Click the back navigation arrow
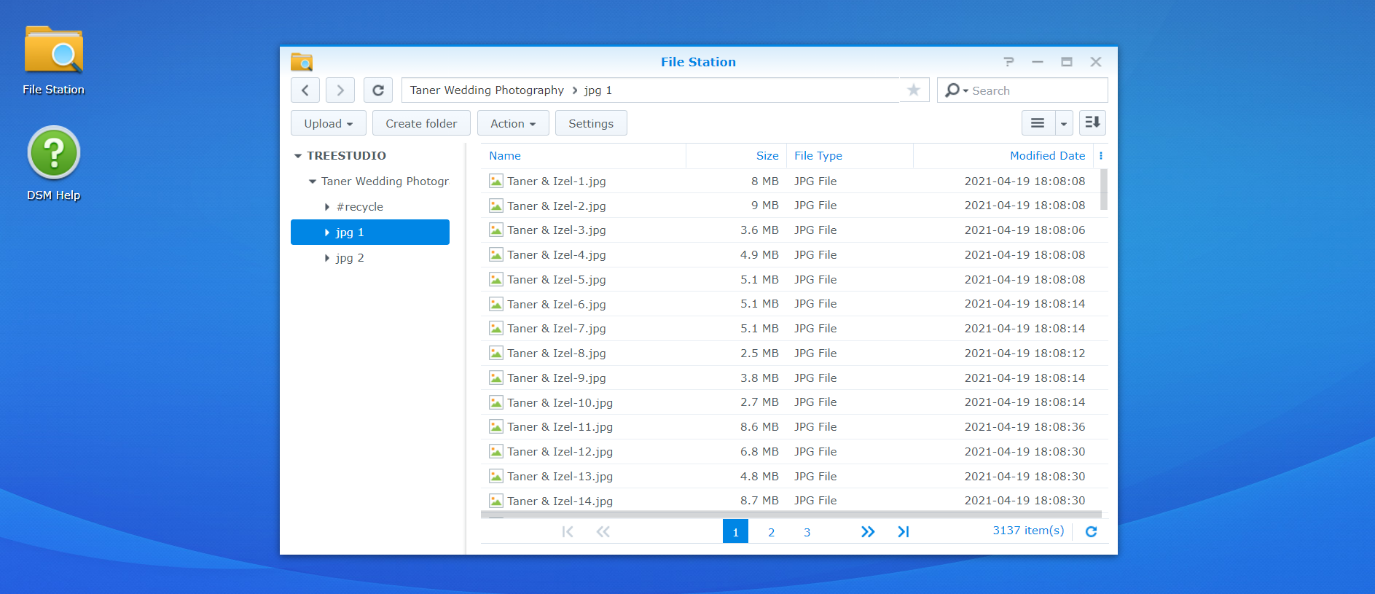This screenshot has height=594, width=1375. pyautogui.click(x=305, y=90)
